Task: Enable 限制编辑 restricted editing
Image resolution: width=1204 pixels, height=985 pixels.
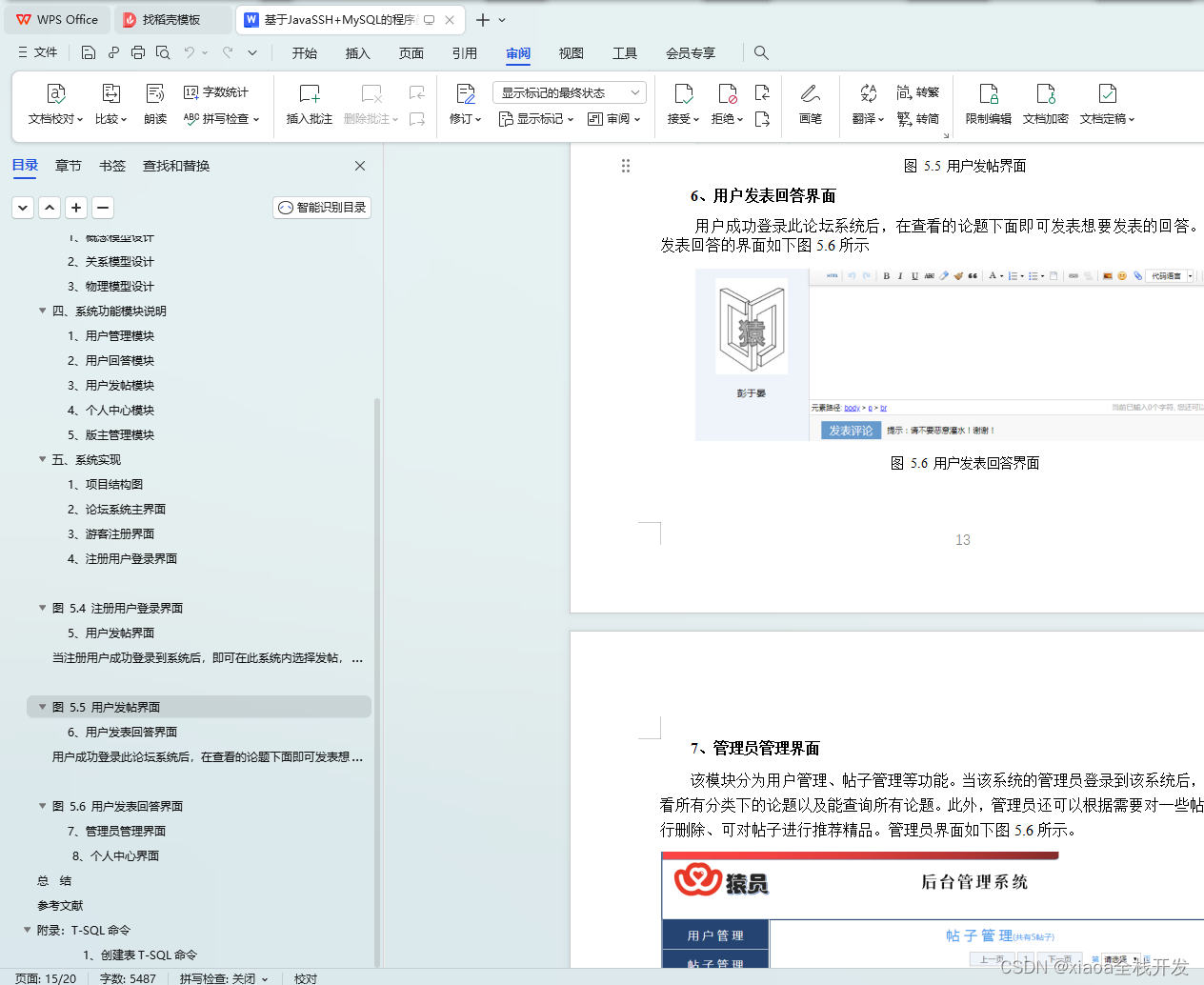Action: click(988, 105)
